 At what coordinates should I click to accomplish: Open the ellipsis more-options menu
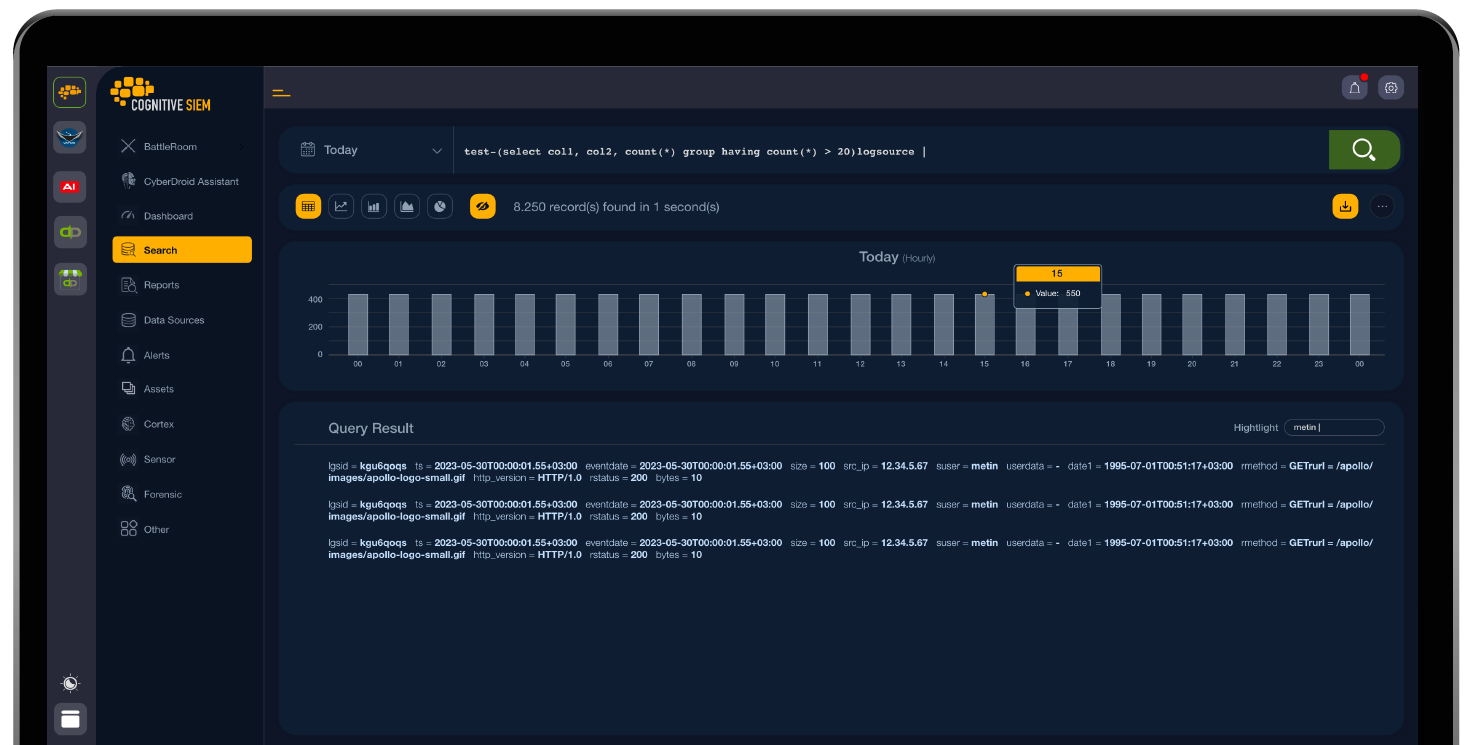pos(1382,206)
